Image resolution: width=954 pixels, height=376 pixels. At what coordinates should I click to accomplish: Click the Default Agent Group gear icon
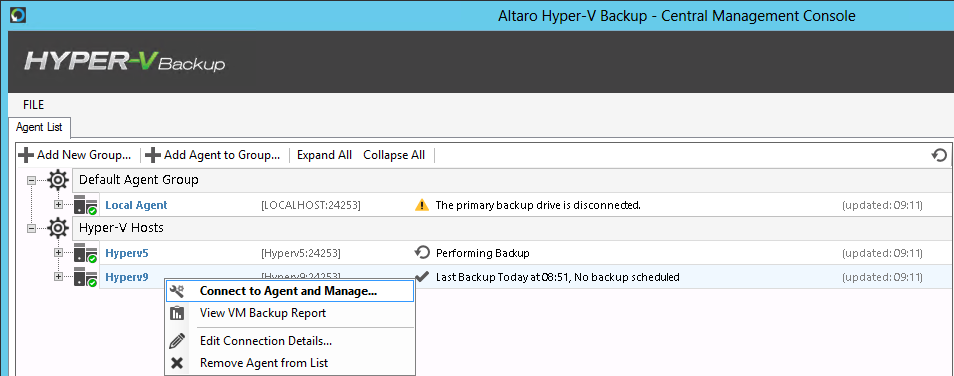[x=58, y=180]
